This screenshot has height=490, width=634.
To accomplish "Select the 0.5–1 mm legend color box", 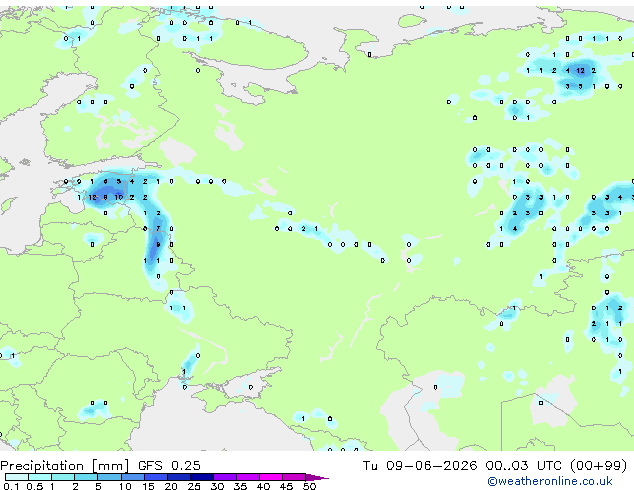I will 40,477.
